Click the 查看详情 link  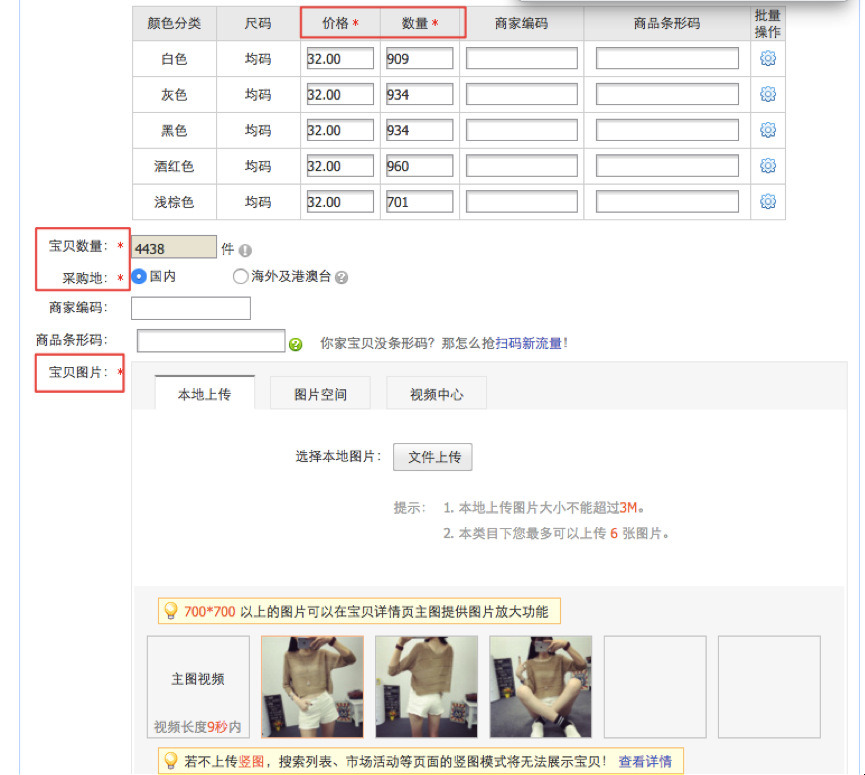pos(644,761)
